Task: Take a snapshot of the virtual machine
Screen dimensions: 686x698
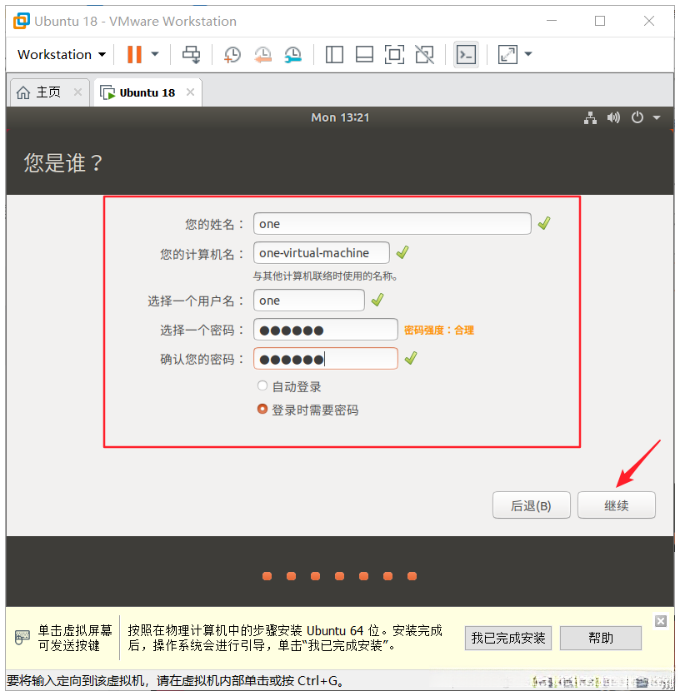Action: pyautogui.click(x=232, y=55)
